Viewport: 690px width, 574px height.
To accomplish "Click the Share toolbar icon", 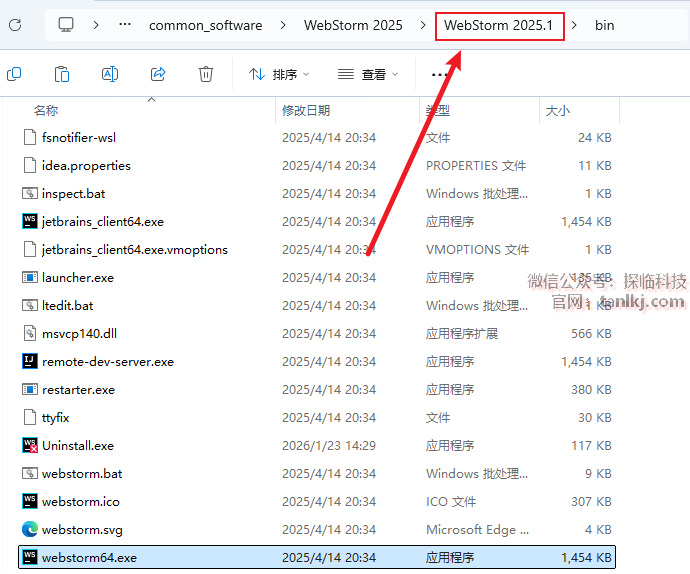I will click(158, 74).
